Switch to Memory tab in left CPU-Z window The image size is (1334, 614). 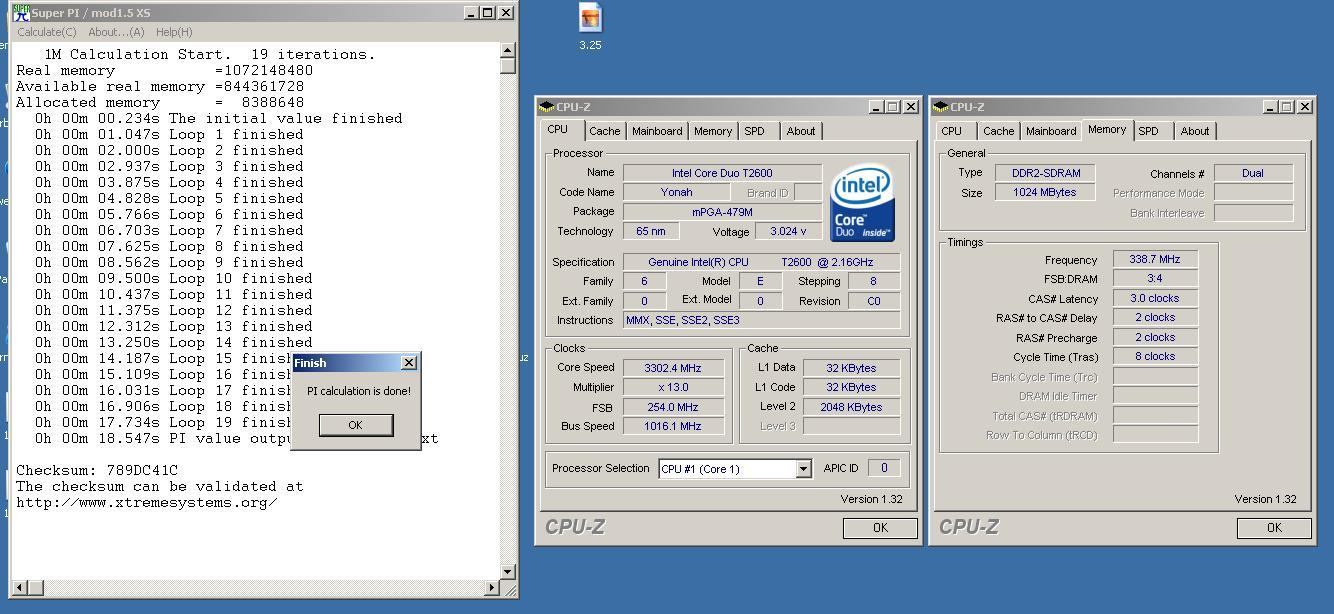click(712, 131)
